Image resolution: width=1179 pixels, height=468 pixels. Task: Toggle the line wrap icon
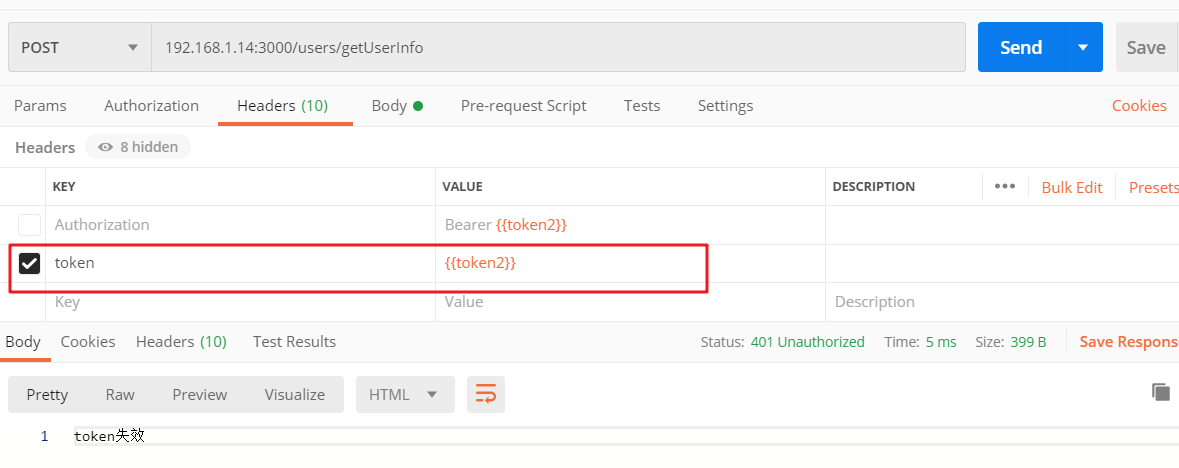pos(486,394)
